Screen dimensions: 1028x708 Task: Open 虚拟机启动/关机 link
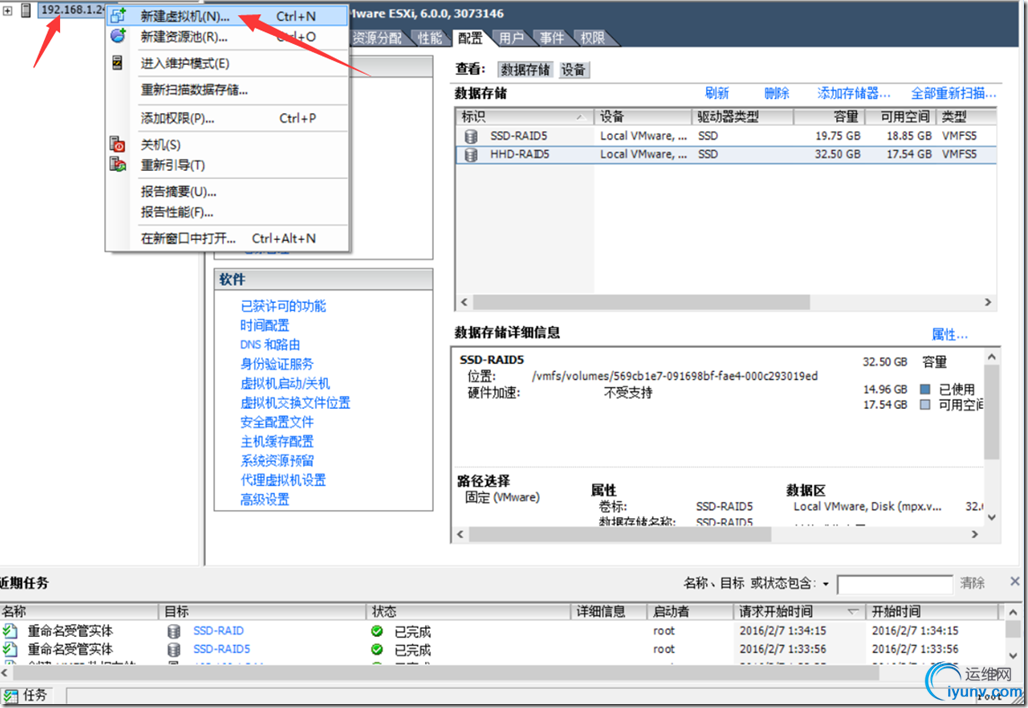coord(285,384)
